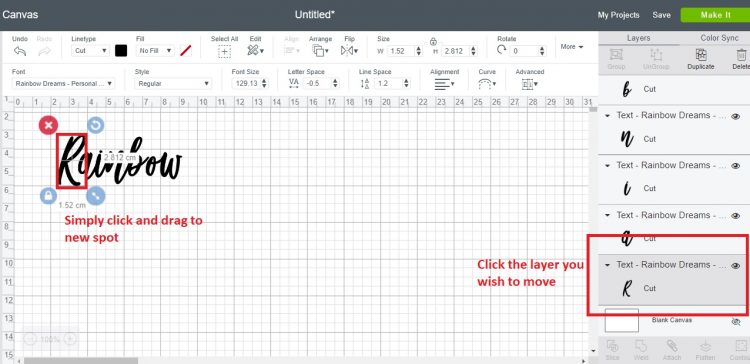This screenshot has height=364, width=750.
Task: Open the Canvas menu
Action: [x=20, y=14]
